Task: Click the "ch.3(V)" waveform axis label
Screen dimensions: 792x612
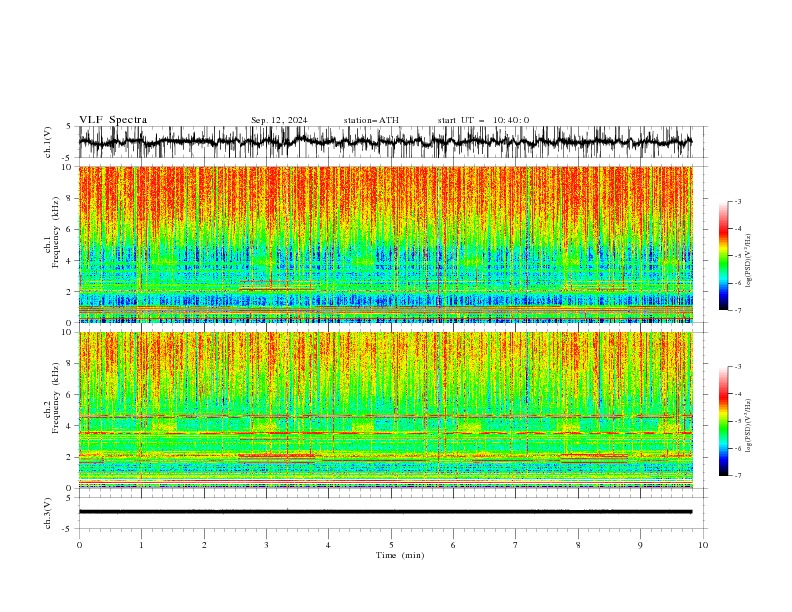Action: point(48,513)
